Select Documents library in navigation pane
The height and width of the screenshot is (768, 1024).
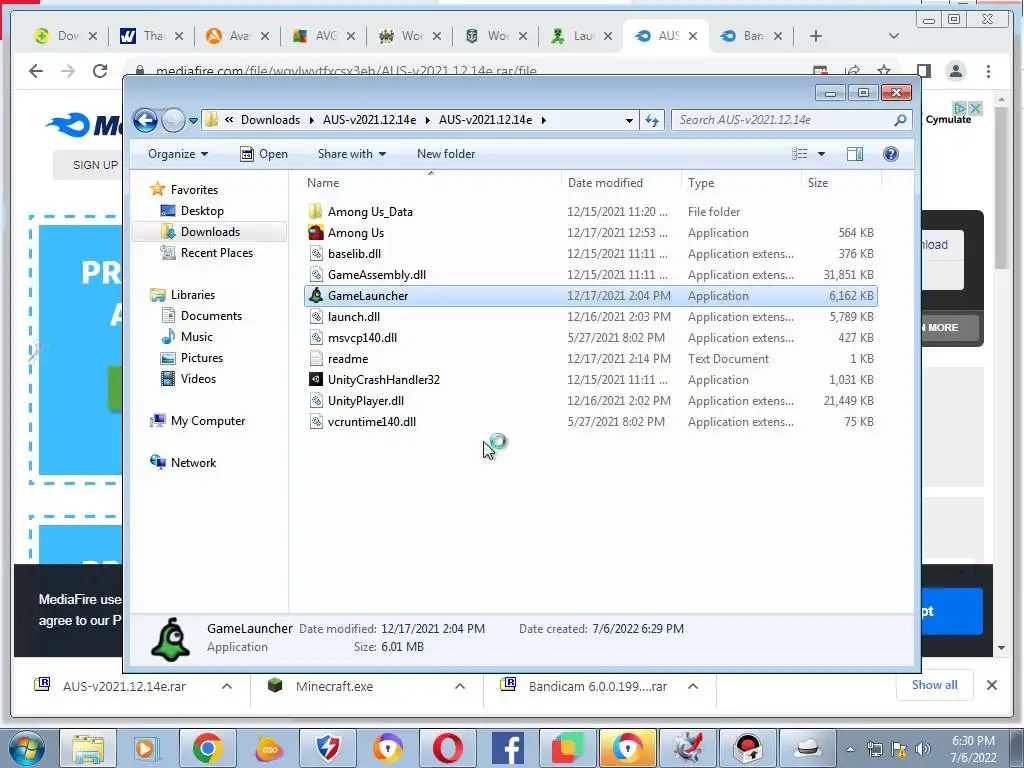point(211,316)
